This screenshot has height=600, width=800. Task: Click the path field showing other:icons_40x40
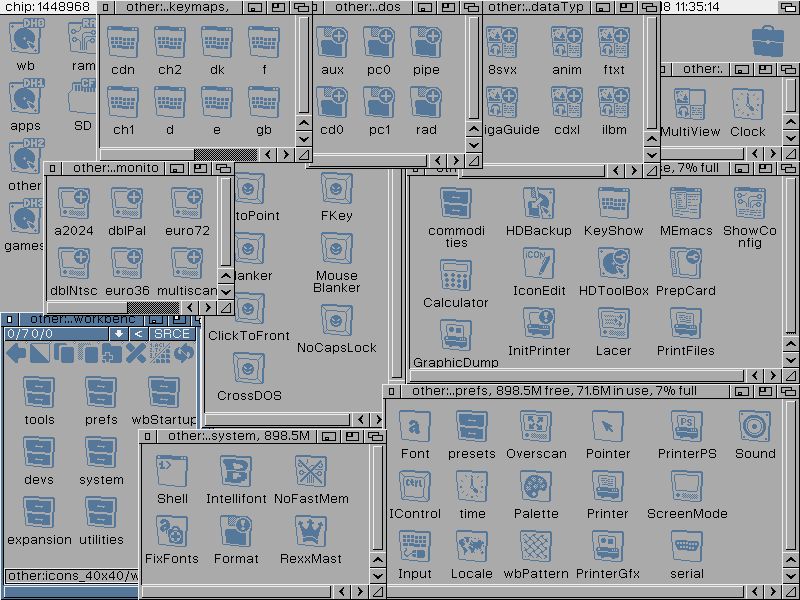(x=71, y=576)
